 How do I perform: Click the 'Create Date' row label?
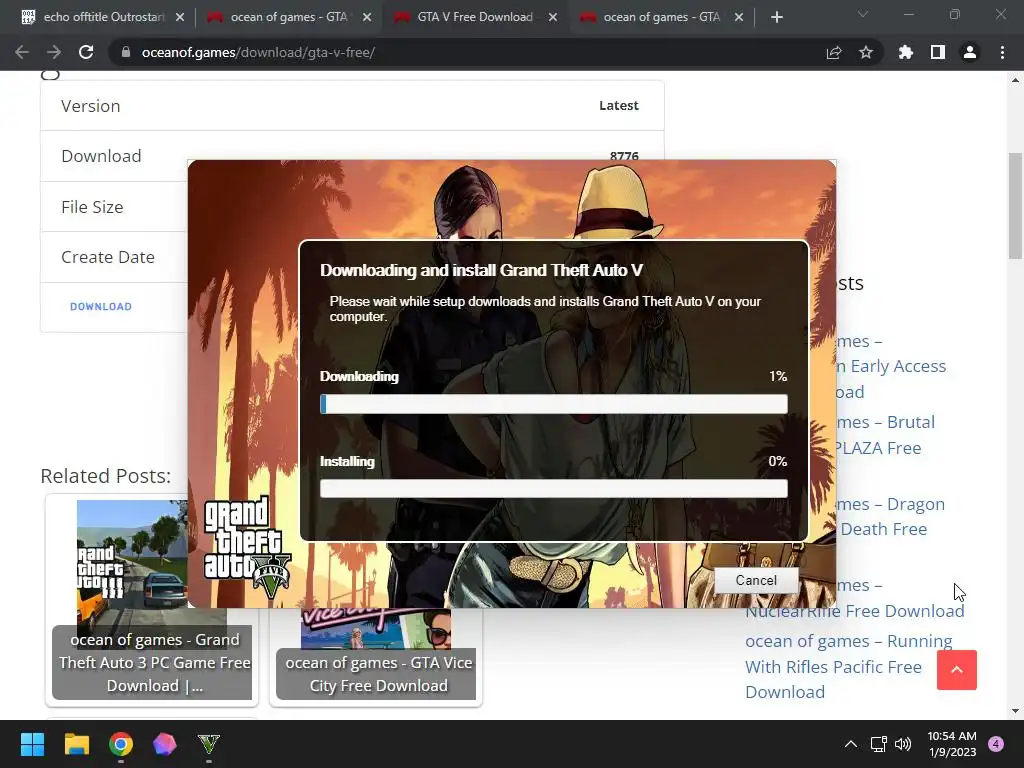click(108, 257)
